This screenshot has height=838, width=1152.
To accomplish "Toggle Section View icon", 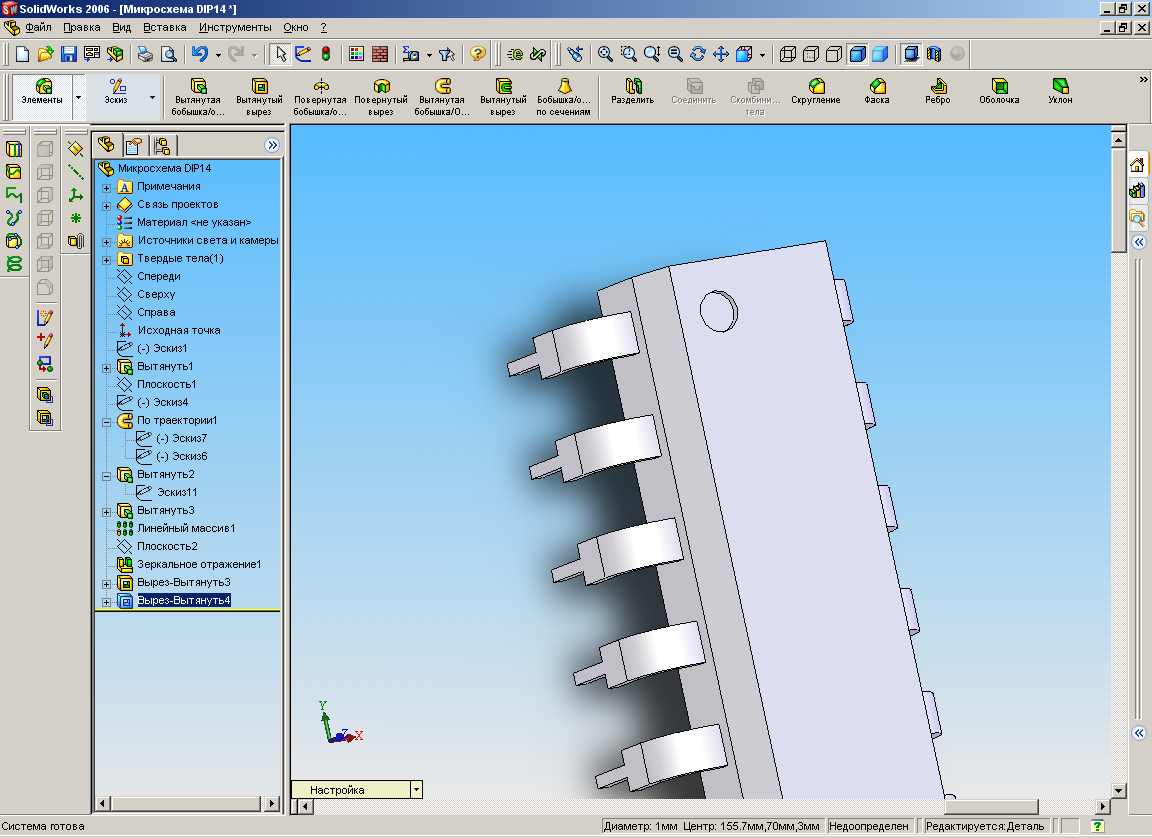I will pyautogui.click(x=934, y=54).
